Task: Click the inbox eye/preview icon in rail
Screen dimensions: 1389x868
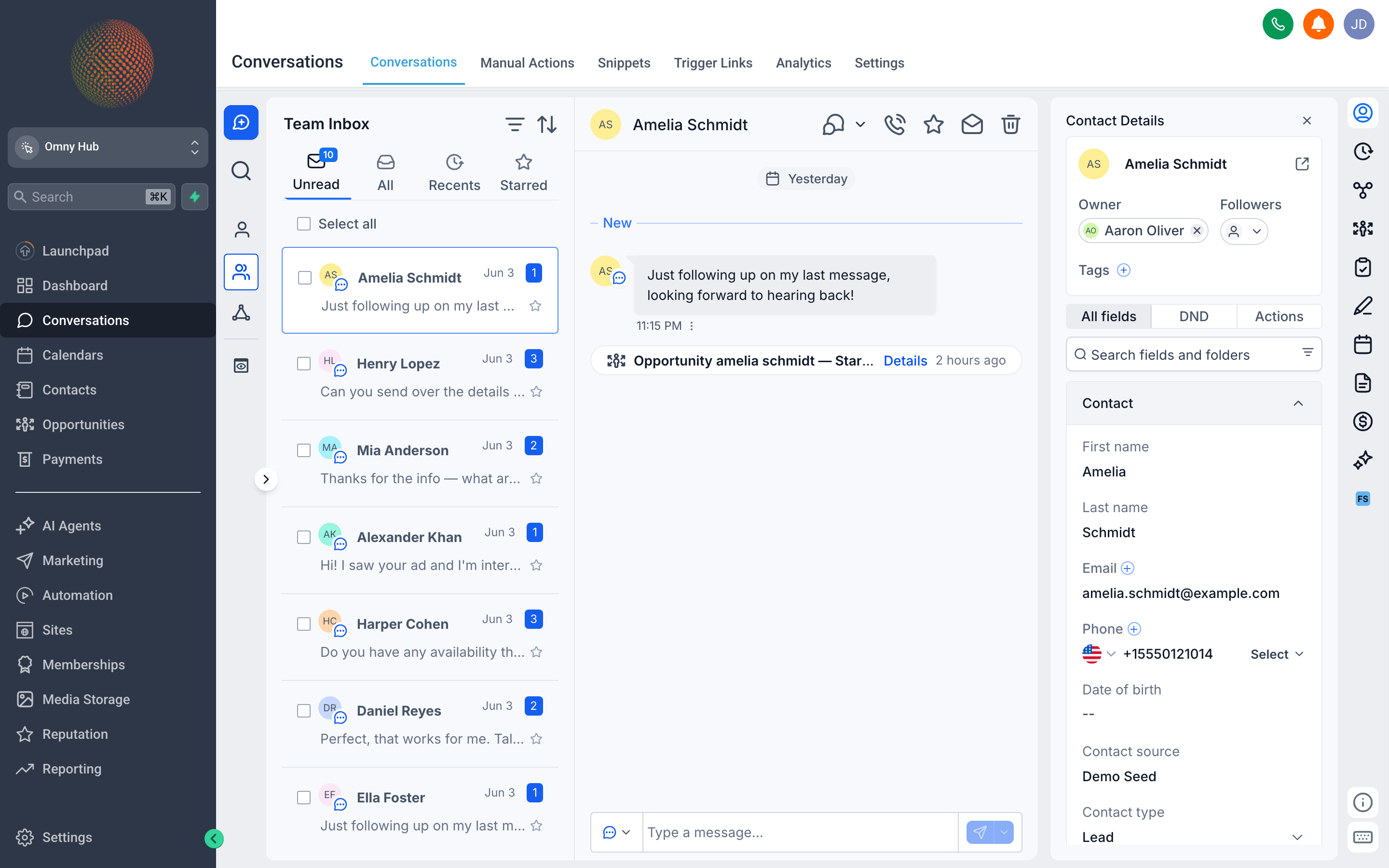Action: point(241,366)
